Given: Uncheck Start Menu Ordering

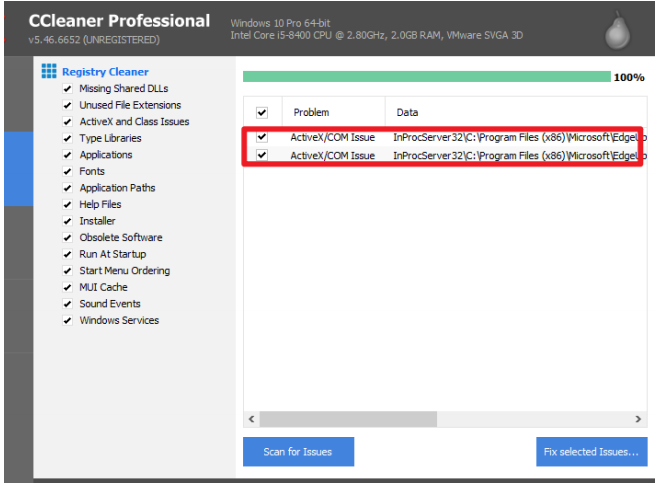Looking at the screenshot, I should tap(67, 271).
